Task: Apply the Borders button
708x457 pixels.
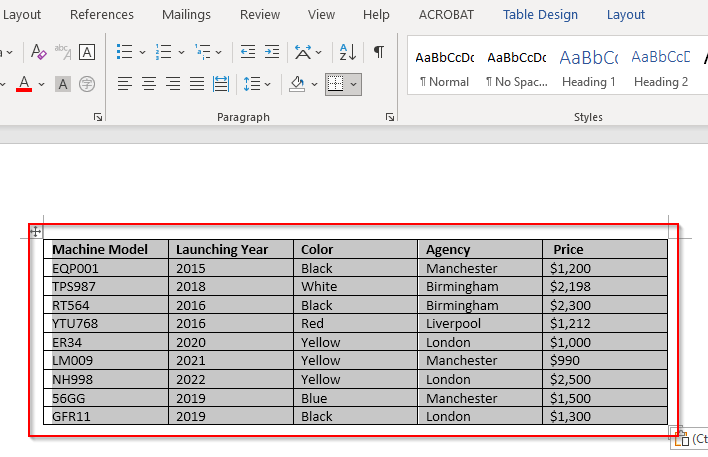Action: pyautogui.click(x=335, y=84)
